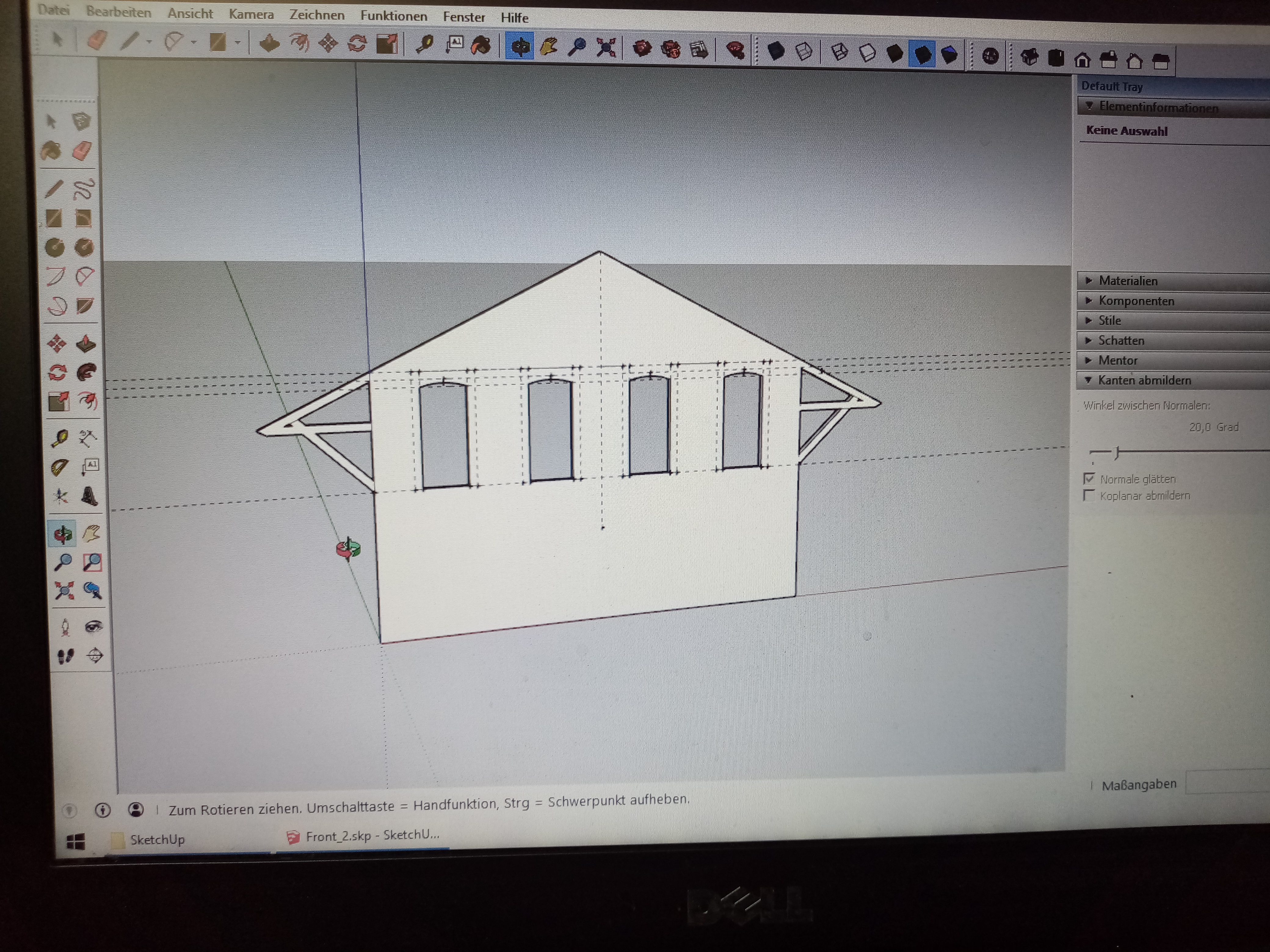Uncheck Normale glätten checkbox

[x=1089, y=478]
